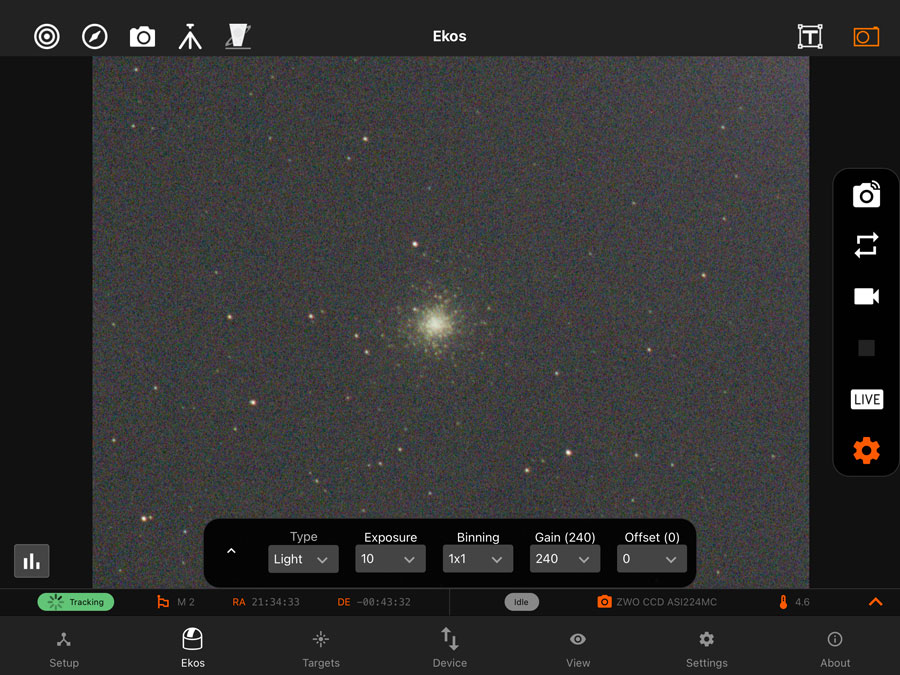900x675 pixels.
Task: Switch to the Settings tab
Action: tap(707, 649)
